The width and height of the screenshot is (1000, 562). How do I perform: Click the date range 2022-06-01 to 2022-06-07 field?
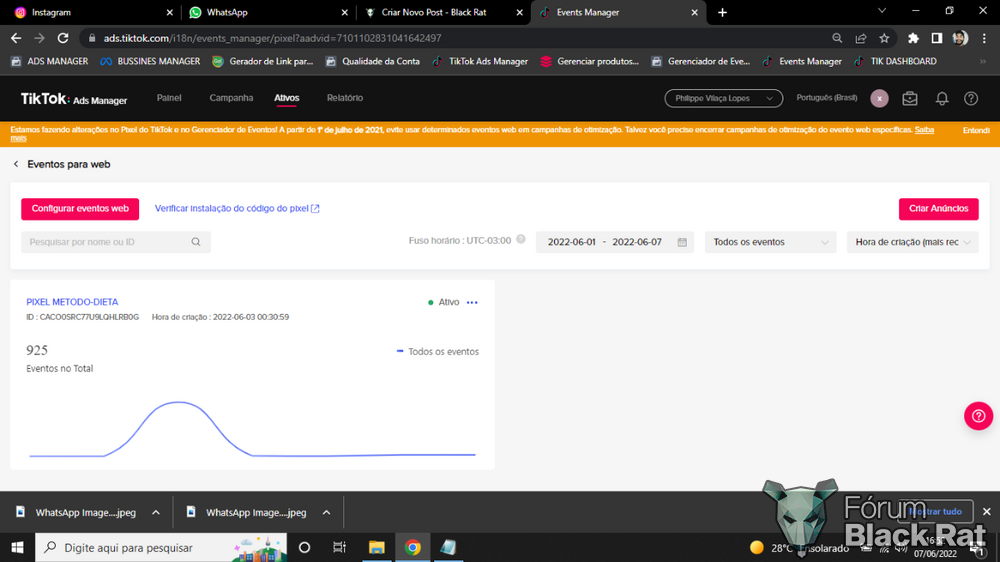click(615, 242)
